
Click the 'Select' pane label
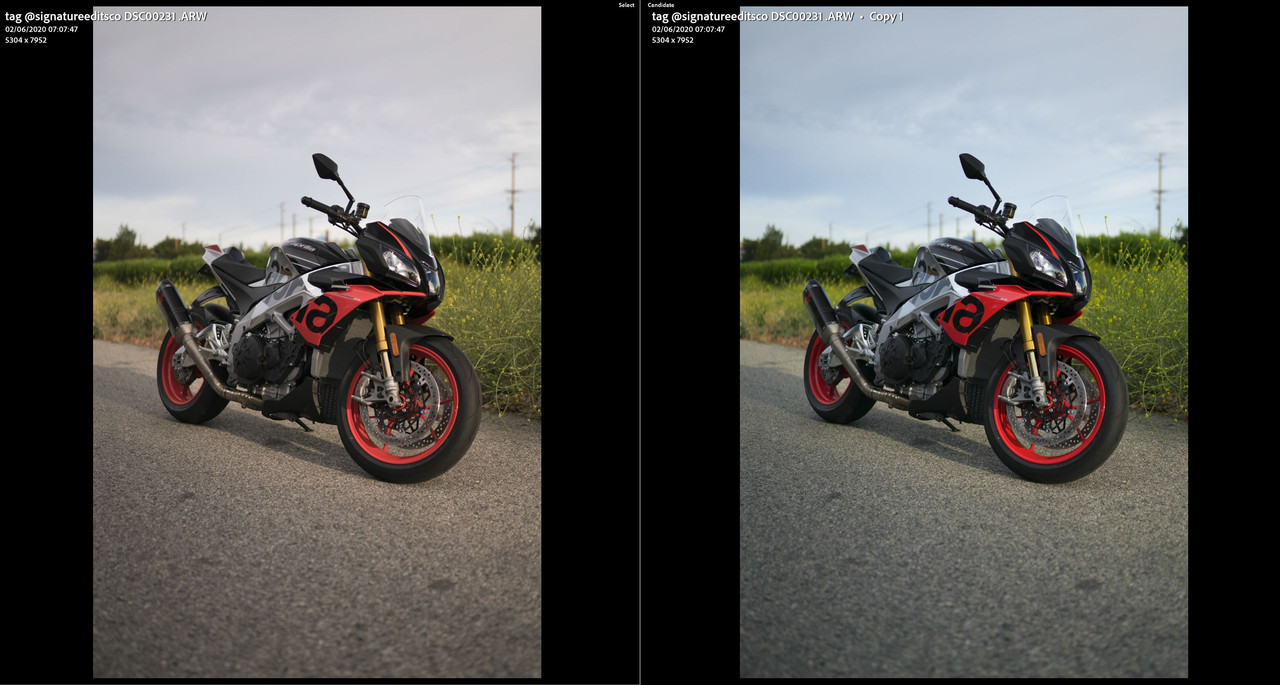coord(626,5)
